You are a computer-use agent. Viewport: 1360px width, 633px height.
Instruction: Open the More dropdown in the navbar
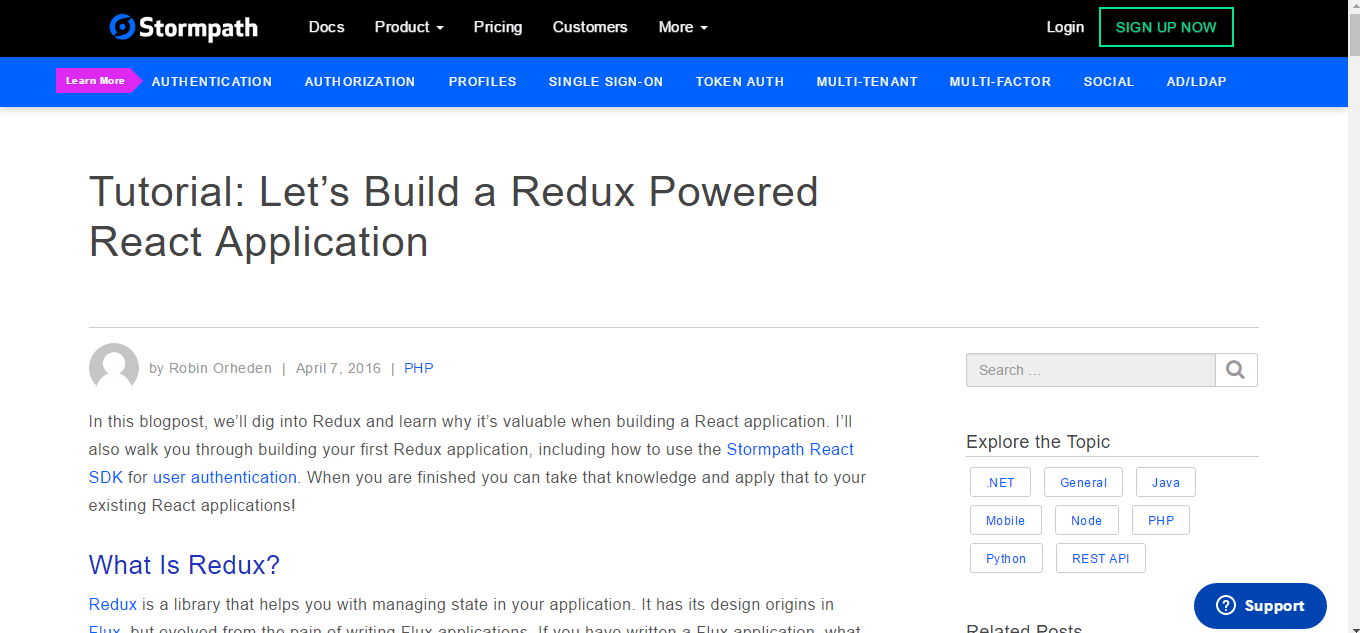[682, 27]
